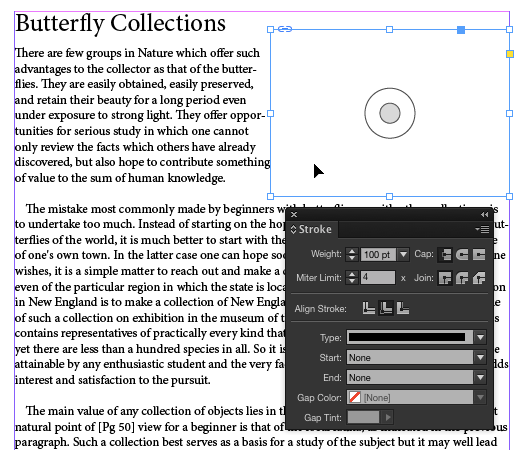Click the frame's right-middle handle
The image size is (527, 450).
coord(510,114)
